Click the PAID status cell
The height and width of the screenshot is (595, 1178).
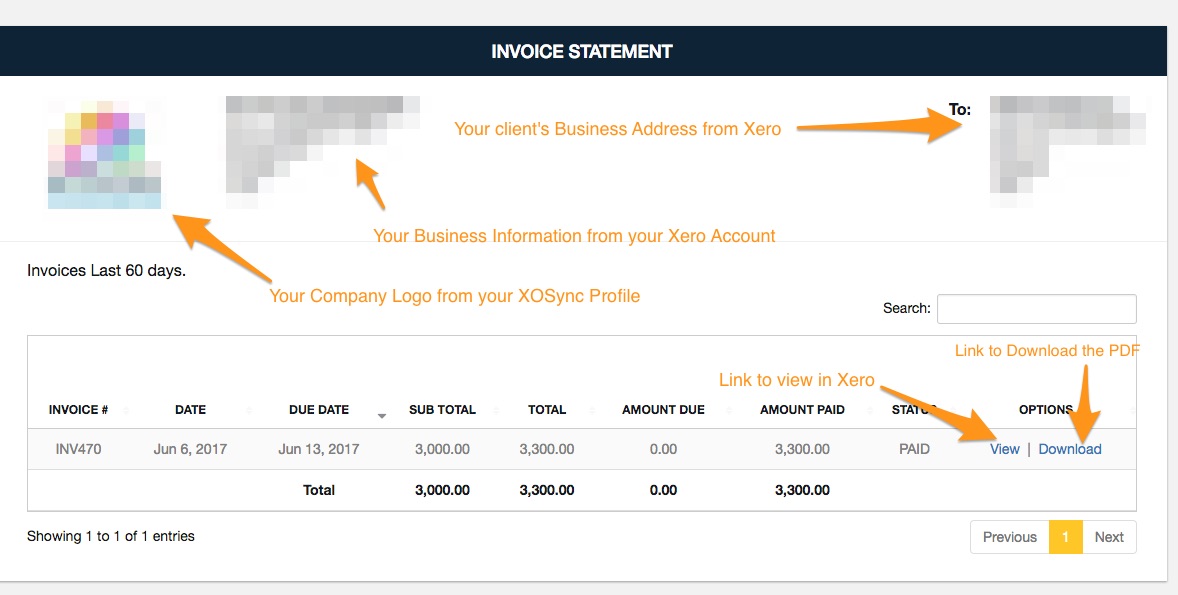914,449
